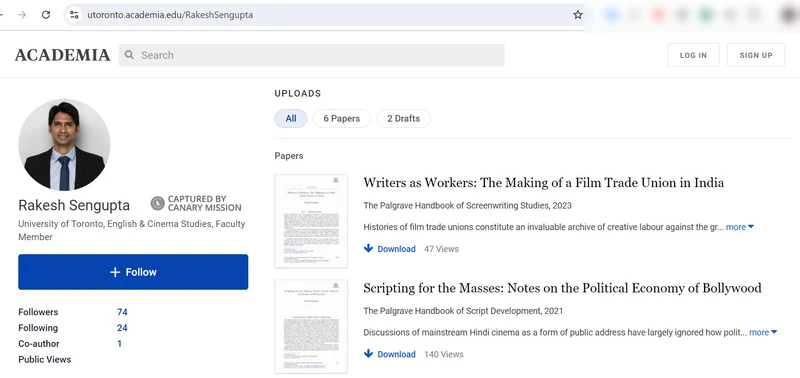Image resolution: width=800 pixels, height=378 pixels.
Task: Click the address bar URL
Action: tap(170, 15)
